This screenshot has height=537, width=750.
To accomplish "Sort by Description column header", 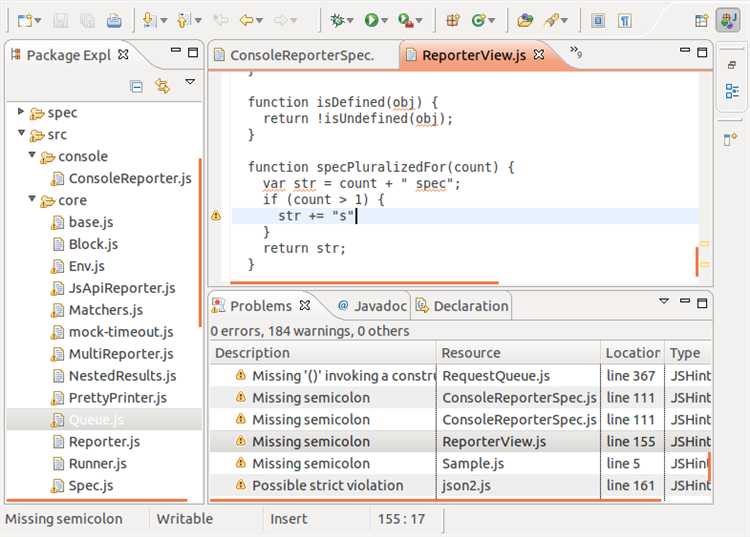I will pyautogui.click(x=323, y=353).
